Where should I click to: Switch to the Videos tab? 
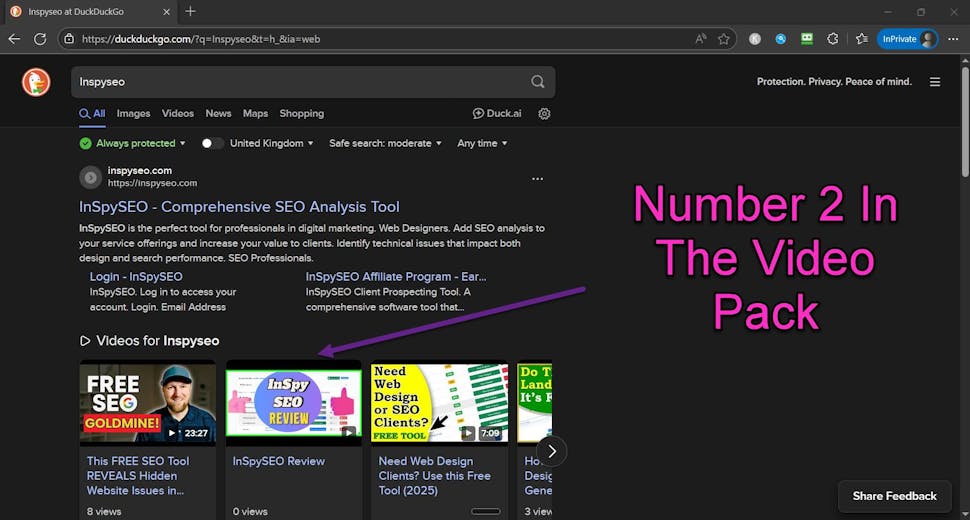click(x=178, y=114)
